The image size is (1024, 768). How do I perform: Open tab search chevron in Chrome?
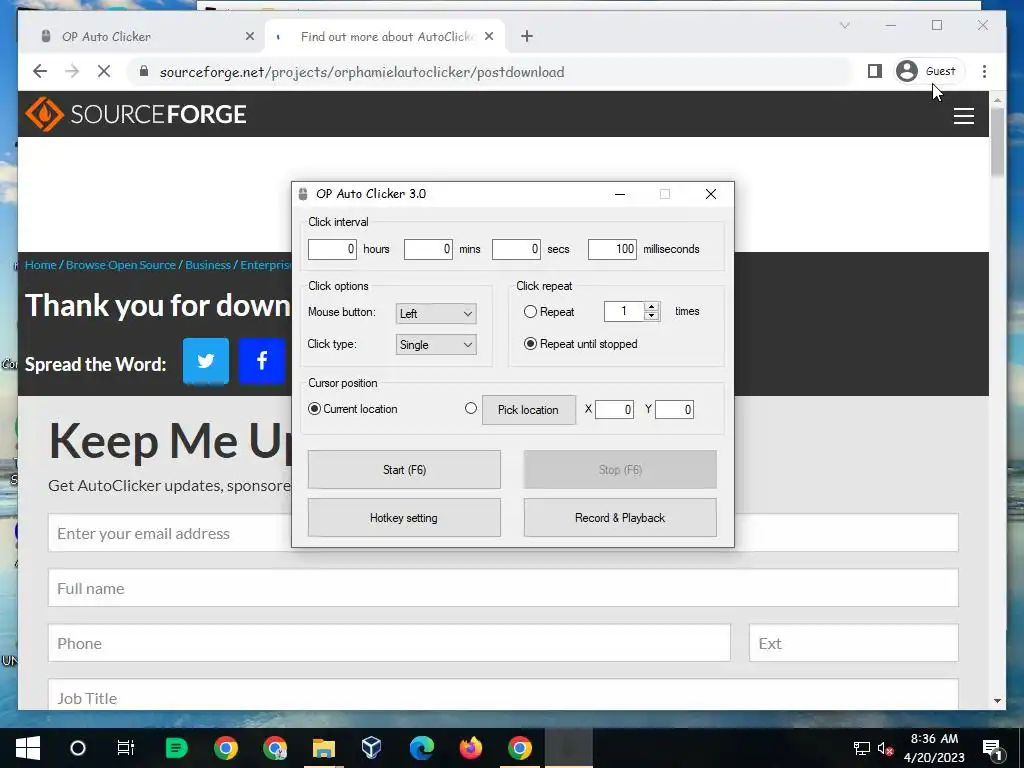[844, 25]
